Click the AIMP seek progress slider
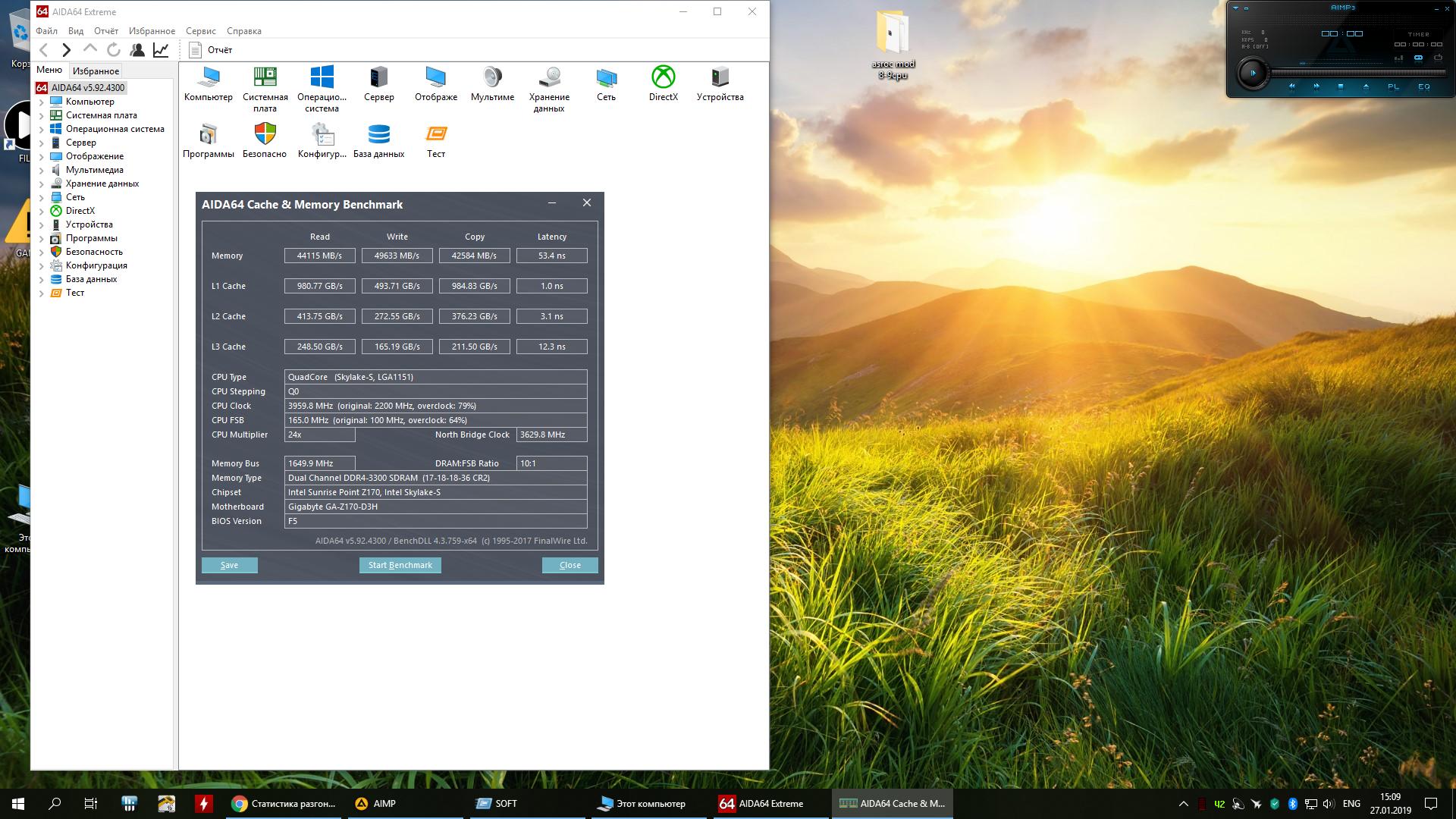Screen dimensions: 1456x819 click(1357, 73)
